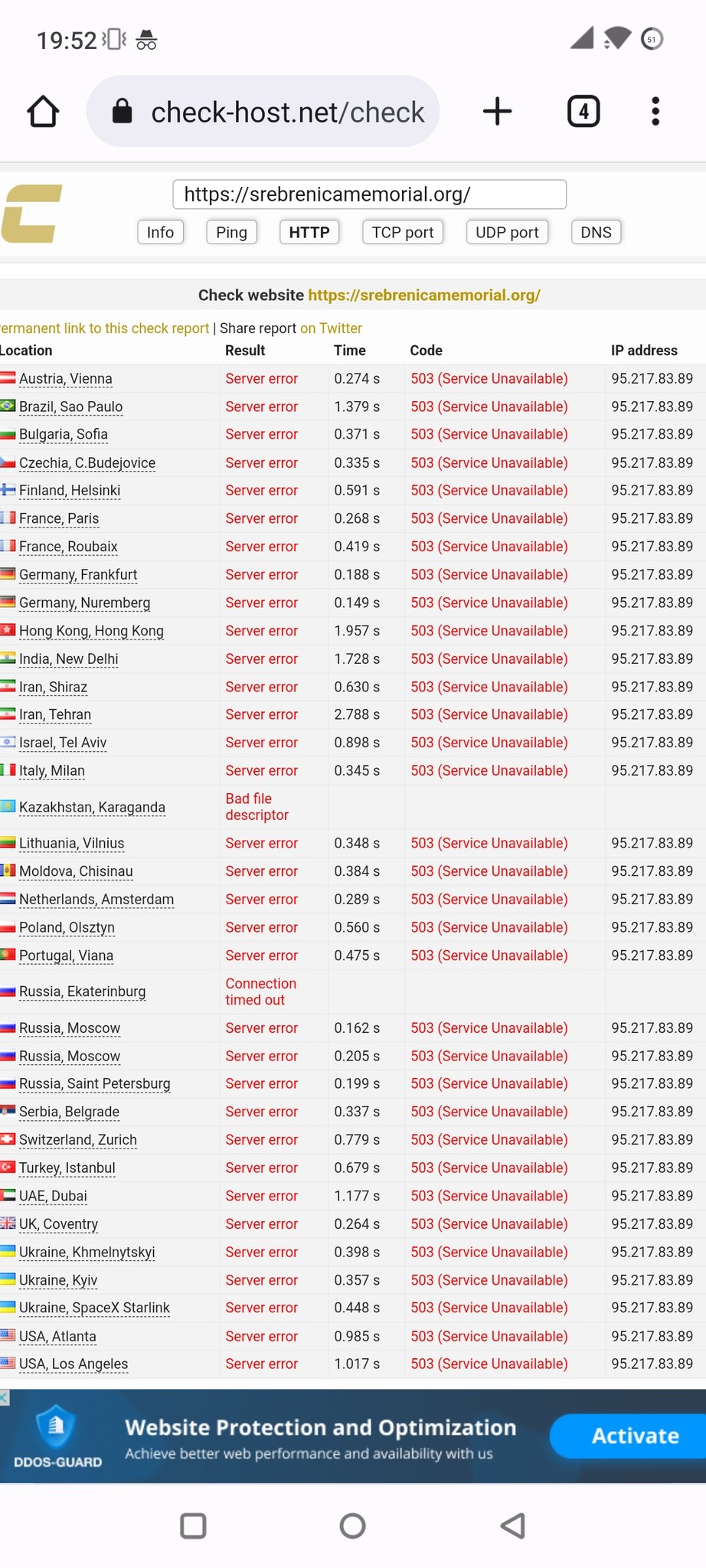
Task: Switch to the TCP port check tab
Action: point(403,232)
